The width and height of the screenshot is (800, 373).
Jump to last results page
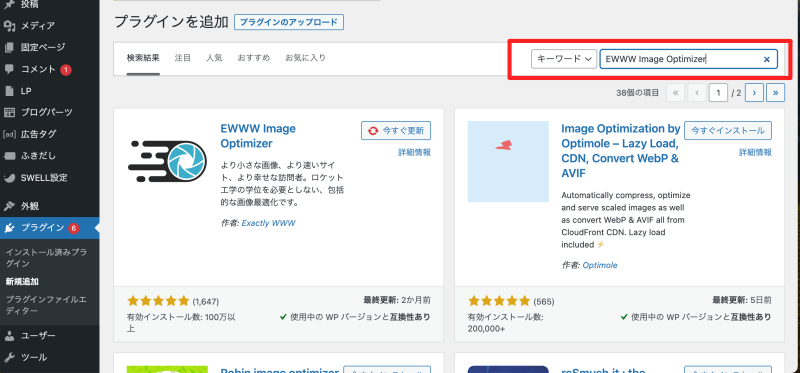coord(776,93)
